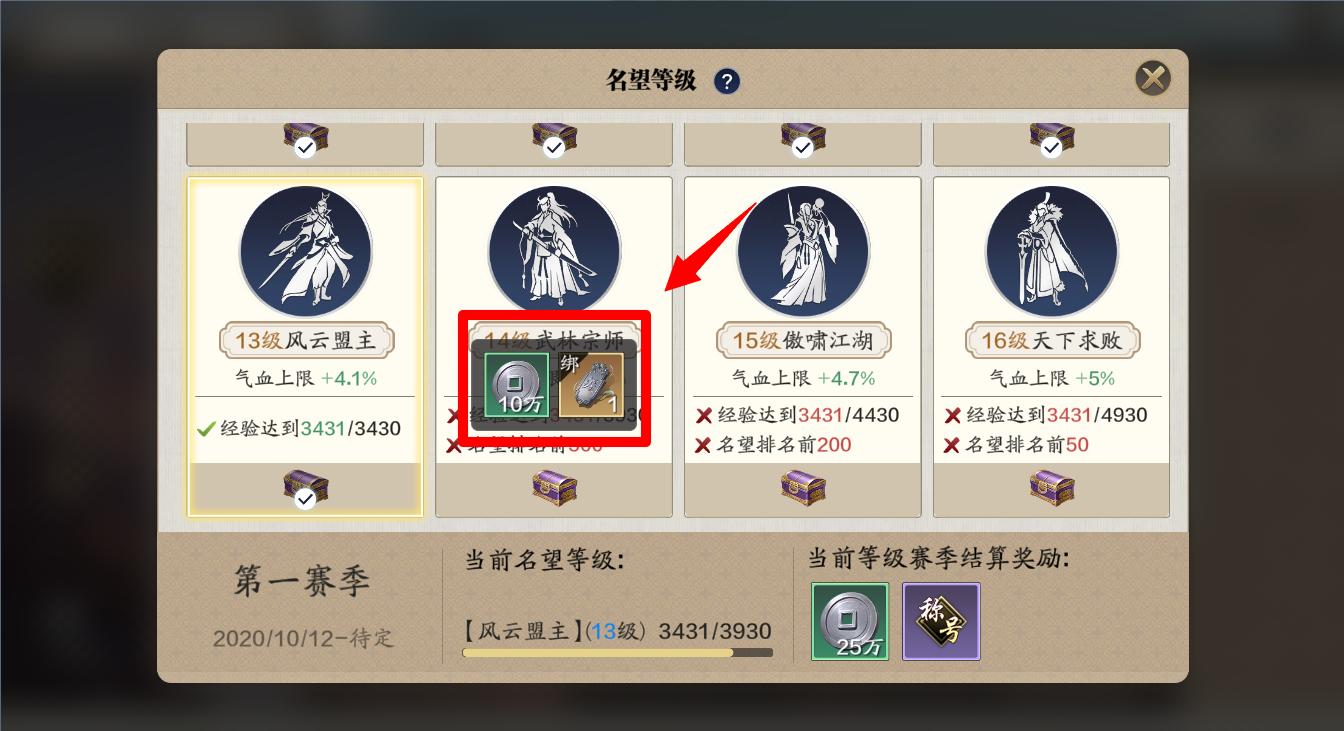Viewport: 1344px width, 731px height.
Task: Select the 15级傲啸江湖 portrait
Action: pos(803,252)
